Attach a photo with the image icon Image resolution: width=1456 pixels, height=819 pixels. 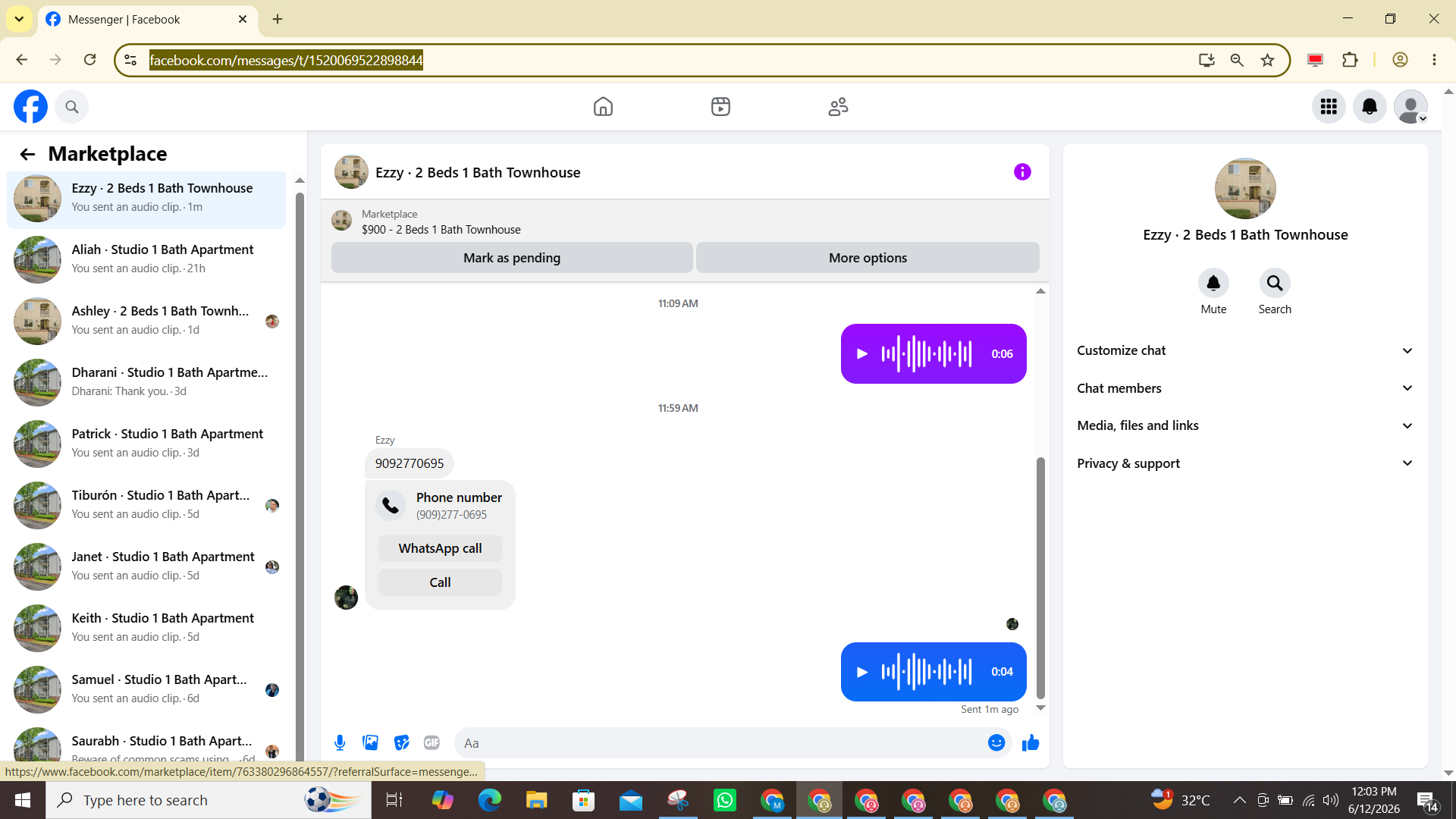(x=370, y=743)
